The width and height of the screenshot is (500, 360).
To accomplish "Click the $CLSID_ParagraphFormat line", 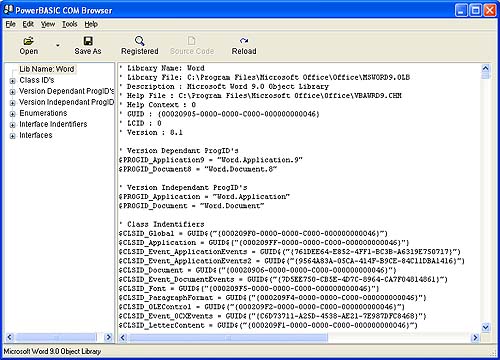I will pos(273,298).
